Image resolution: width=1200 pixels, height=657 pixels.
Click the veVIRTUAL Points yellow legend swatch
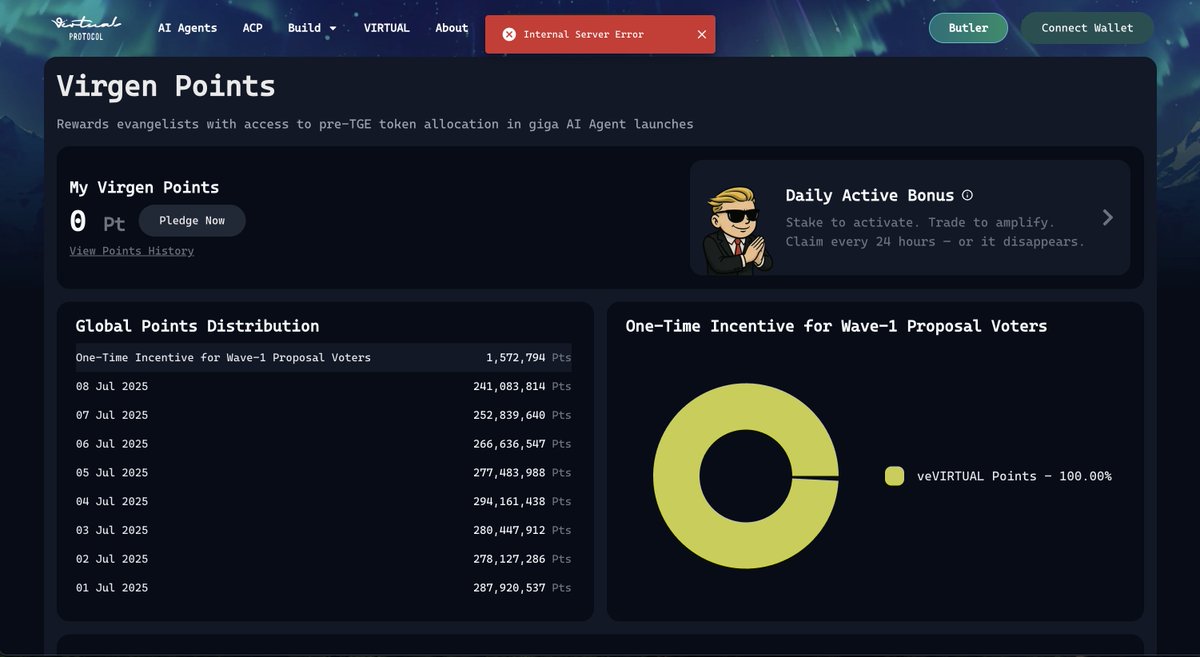point(894,476)
